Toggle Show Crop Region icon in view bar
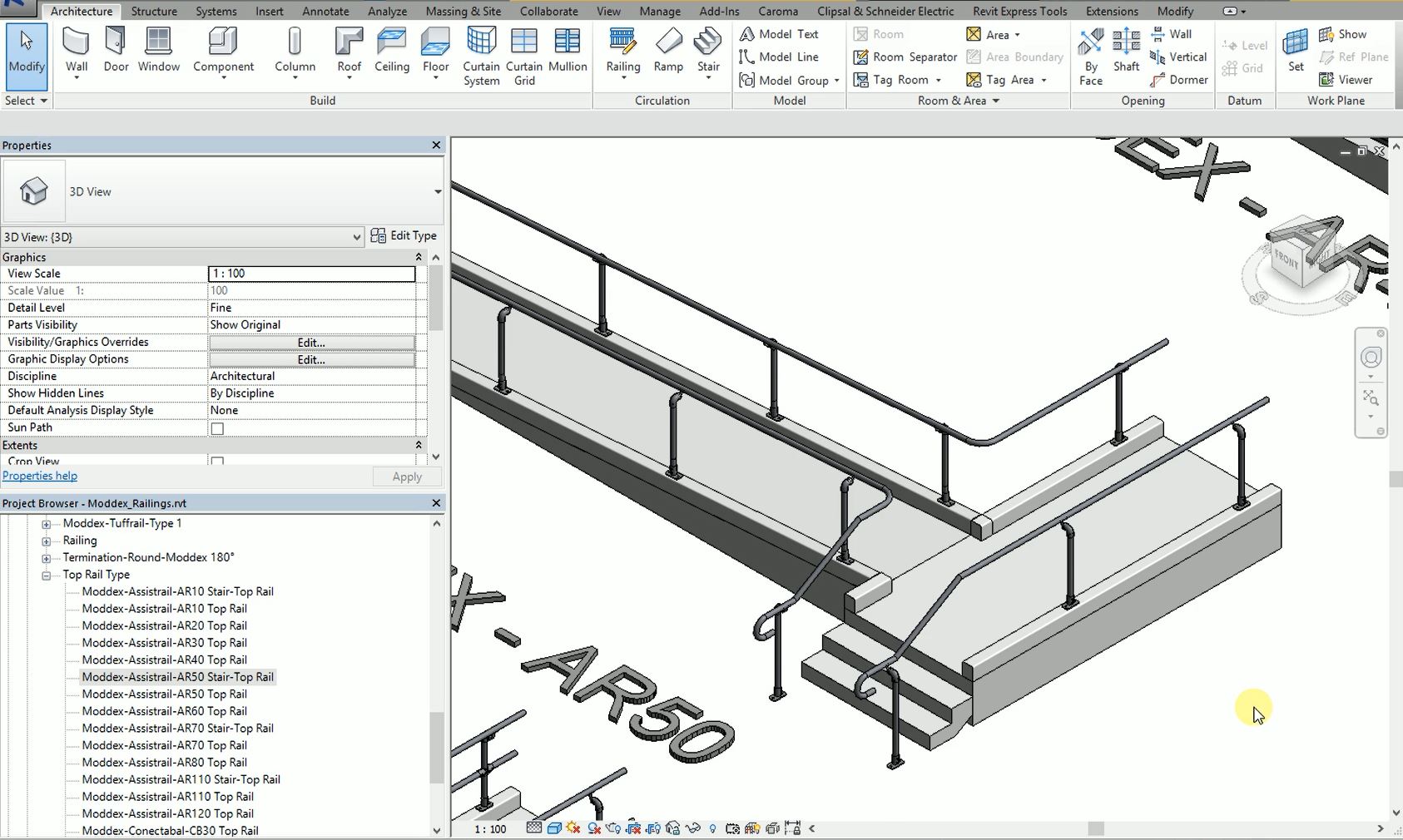 tap(653, 828)
